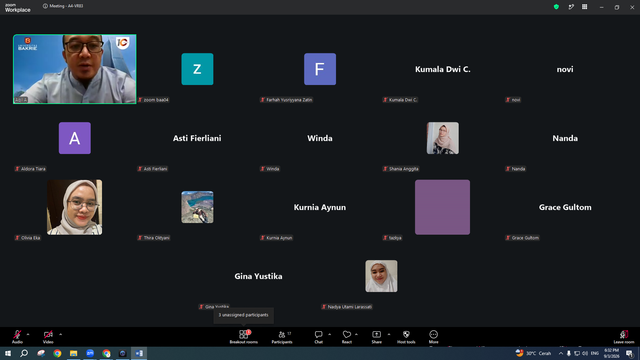Click the 'Shania Anggita' name label
This screenshot has height=360, width=640.
[401, 169]
